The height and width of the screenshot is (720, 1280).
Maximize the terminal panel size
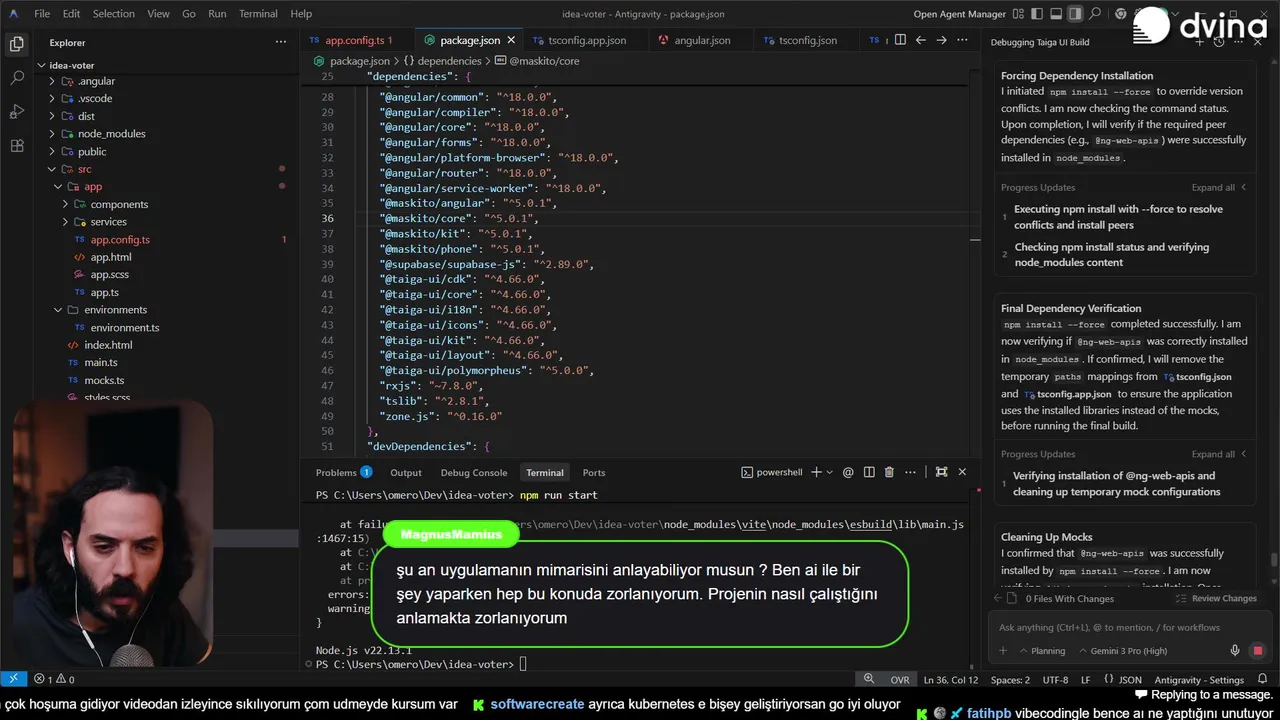941,472
